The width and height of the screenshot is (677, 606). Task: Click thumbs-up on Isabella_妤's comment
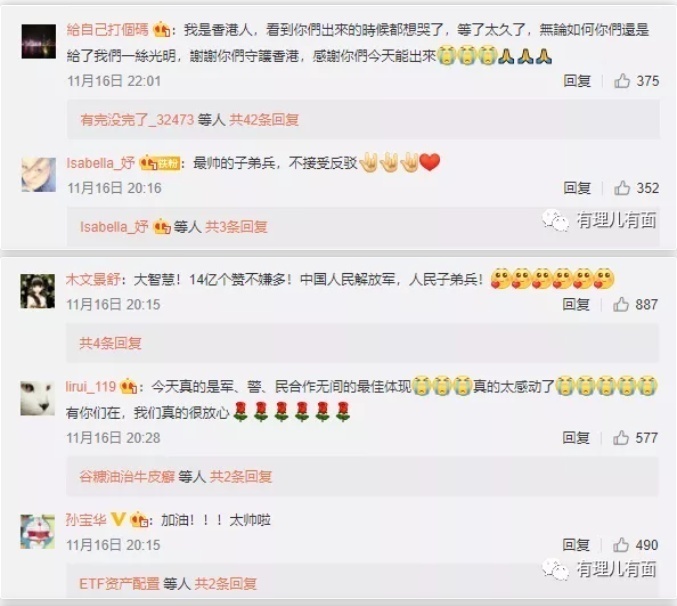[622, 188]
